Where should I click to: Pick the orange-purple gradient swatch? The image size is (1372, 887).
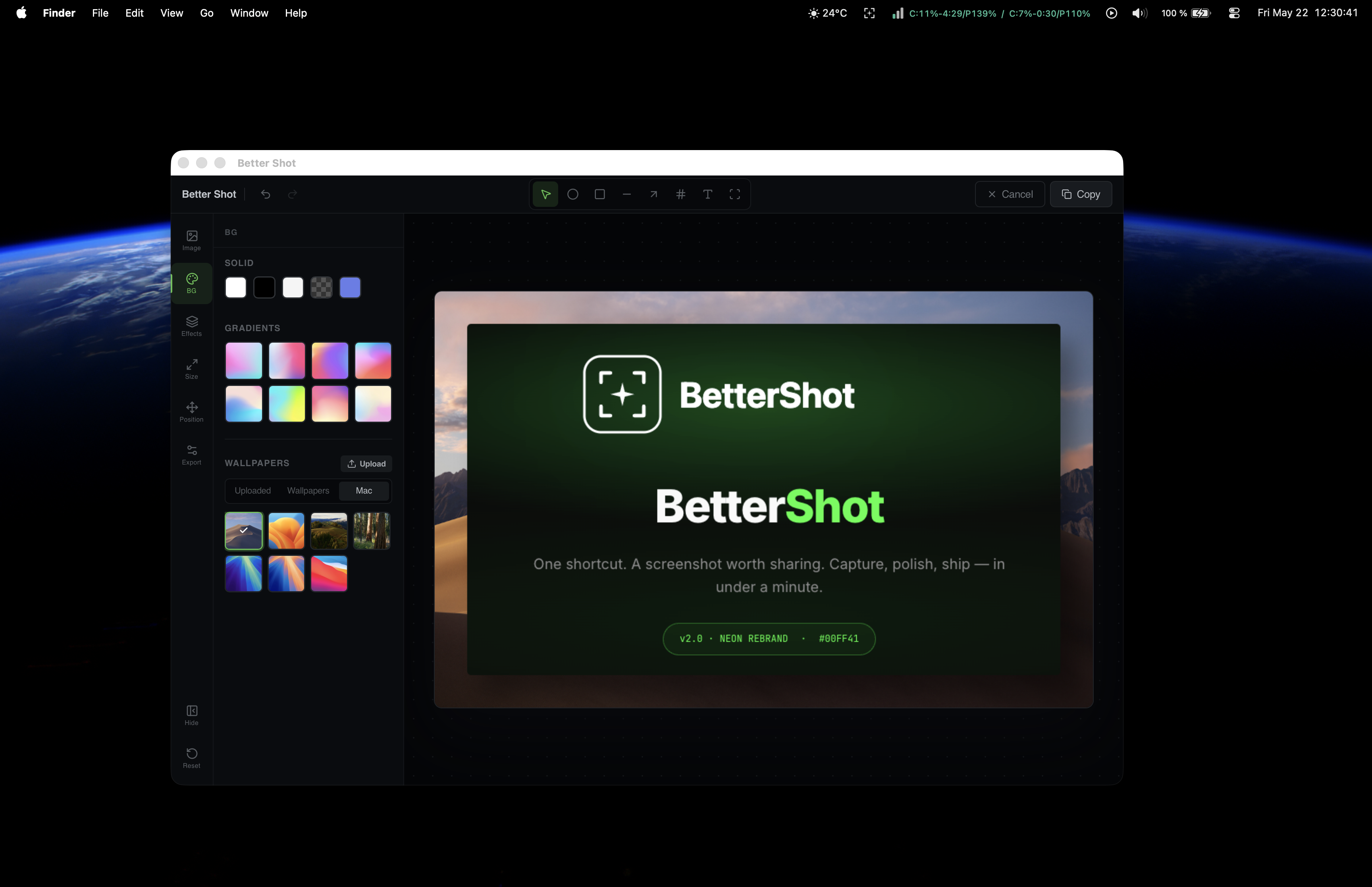coord(330,361)
